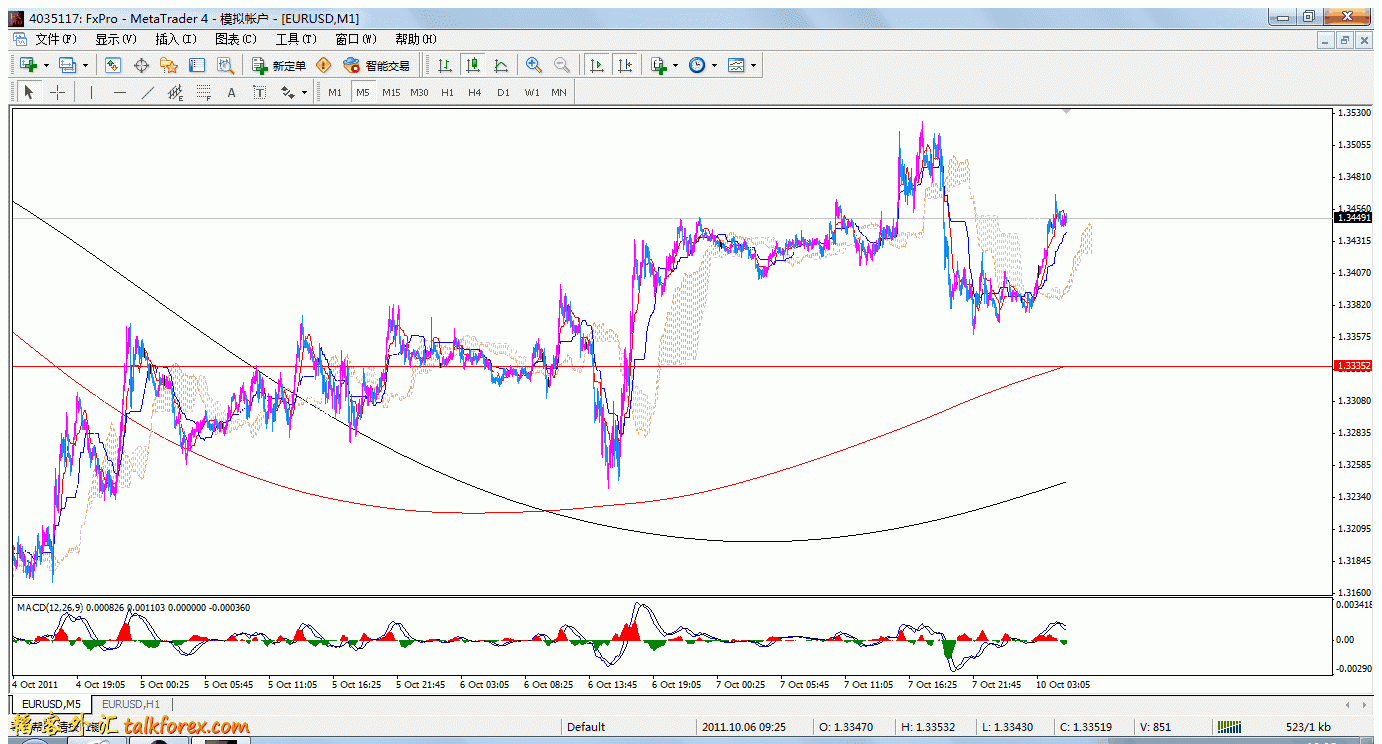Click the red 1.33352 price line label
The image size is (1382, 744).
coord(1353,366)
